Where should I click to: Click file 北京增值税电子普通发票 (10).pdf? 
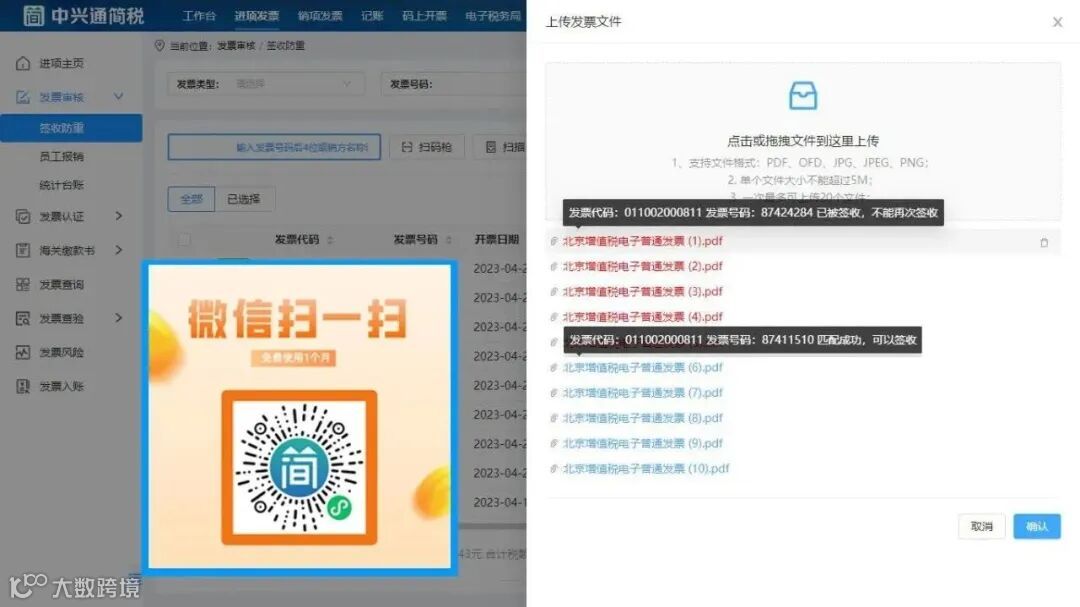click(646, 469)
